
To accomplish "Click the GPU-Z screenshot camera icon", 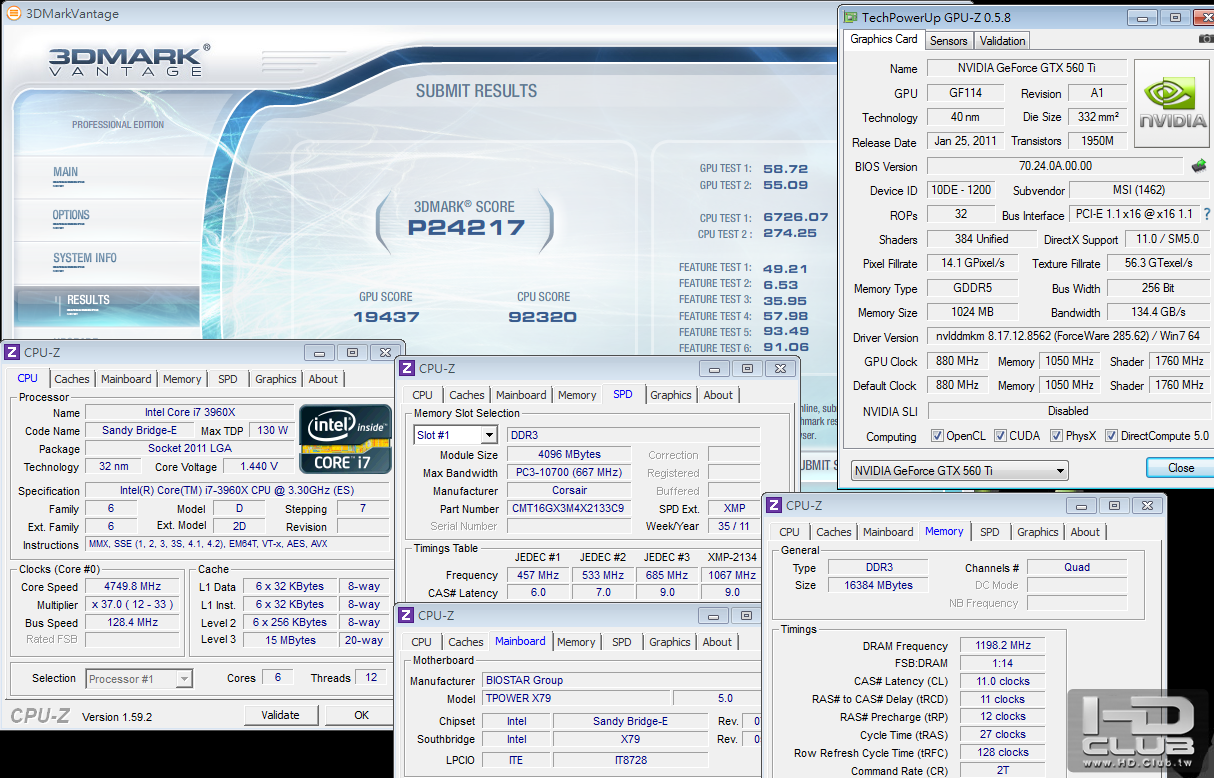I will coord(1206,39).
